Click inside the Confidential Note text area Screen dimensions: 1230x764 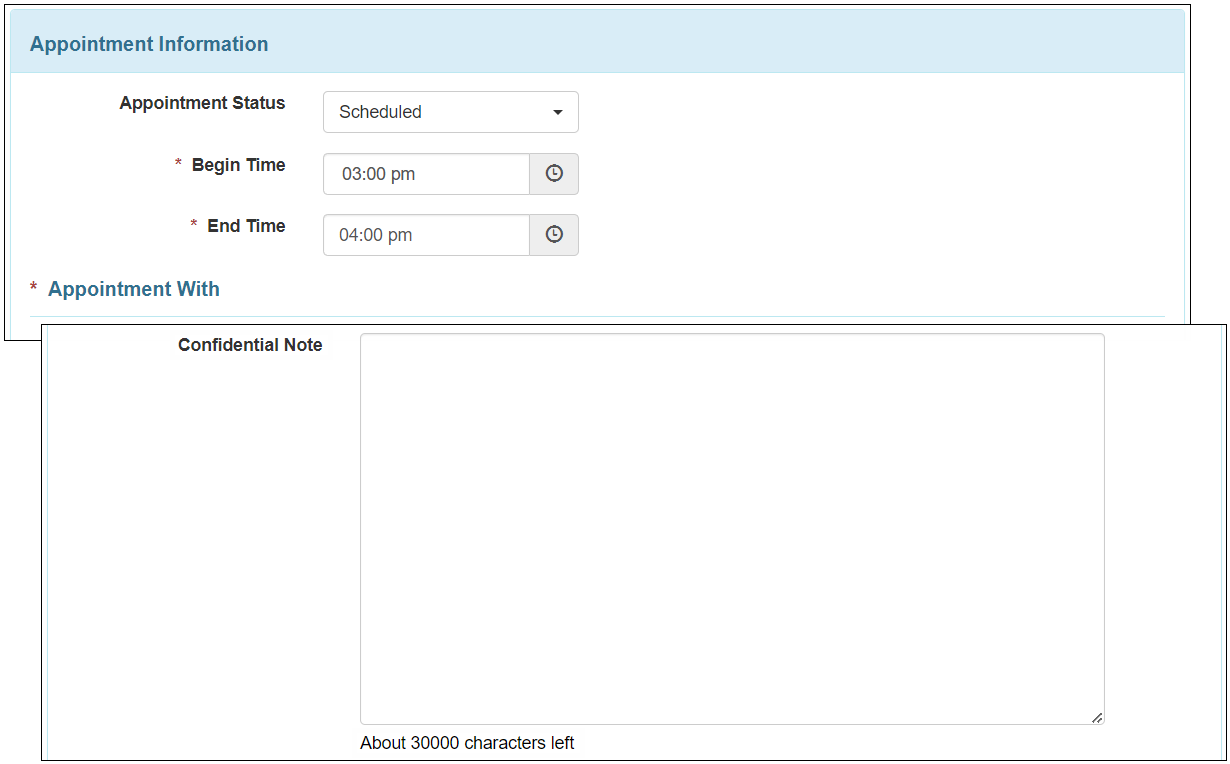coord(732,529)
